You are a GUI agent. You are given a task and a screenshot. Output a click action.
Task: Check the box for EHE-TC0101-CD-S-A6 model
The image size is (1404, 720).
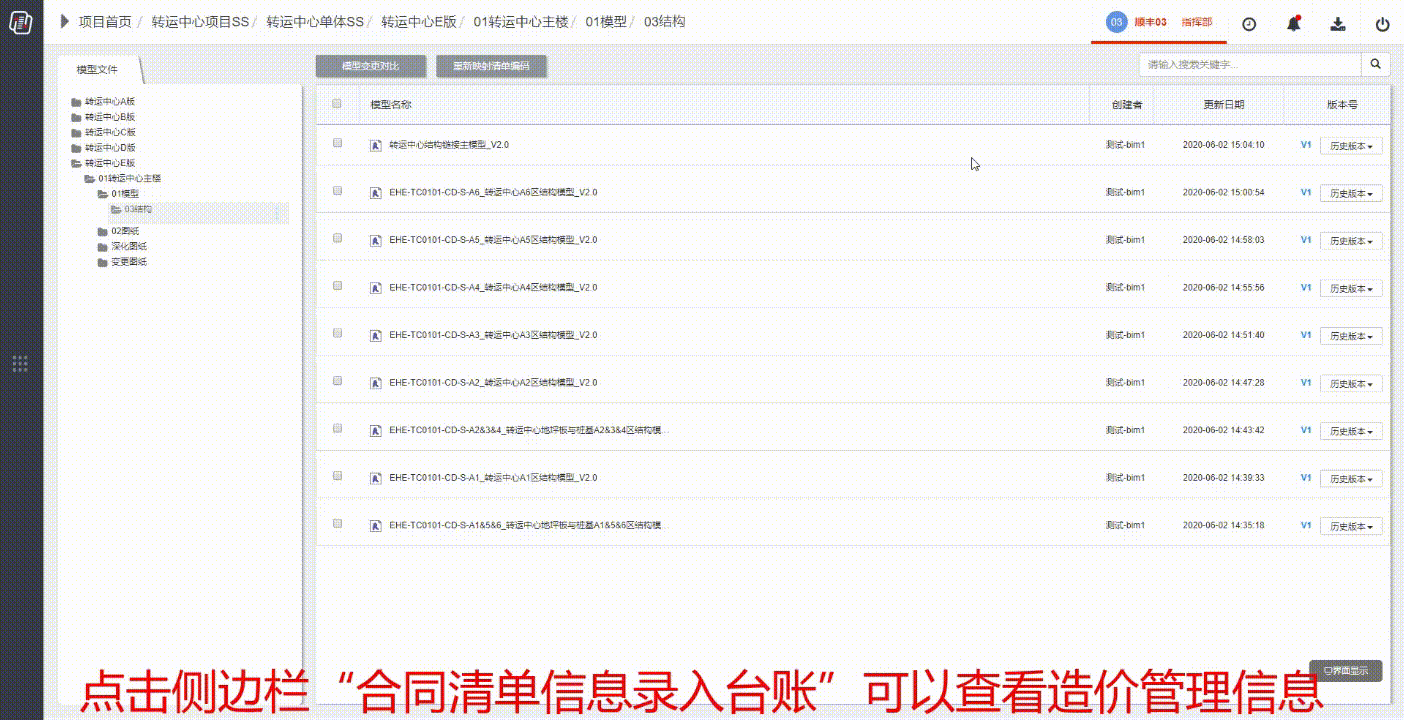point(337,191)
